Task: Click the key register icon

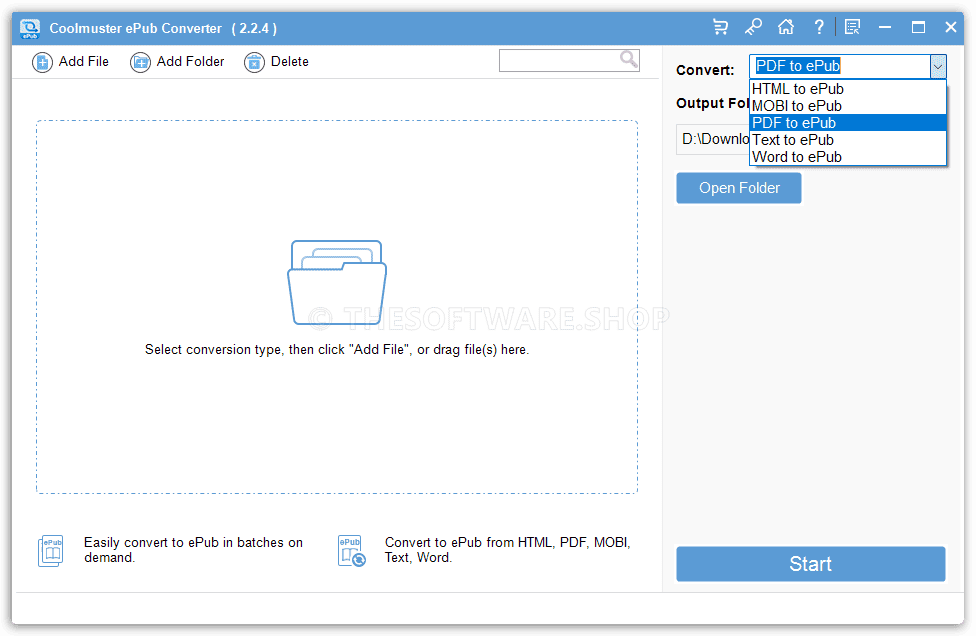Action: pos(753,27)
